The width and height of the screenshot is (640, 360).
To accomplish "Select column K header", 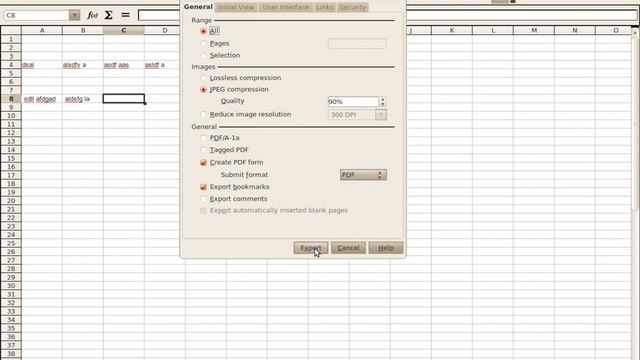I will (452, 30).
